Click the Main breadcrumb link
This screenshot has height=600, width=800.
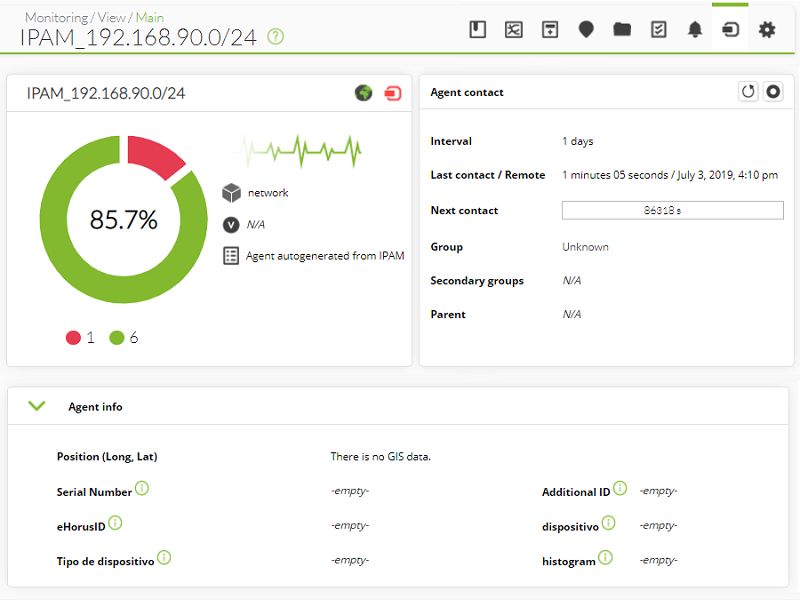149,18
